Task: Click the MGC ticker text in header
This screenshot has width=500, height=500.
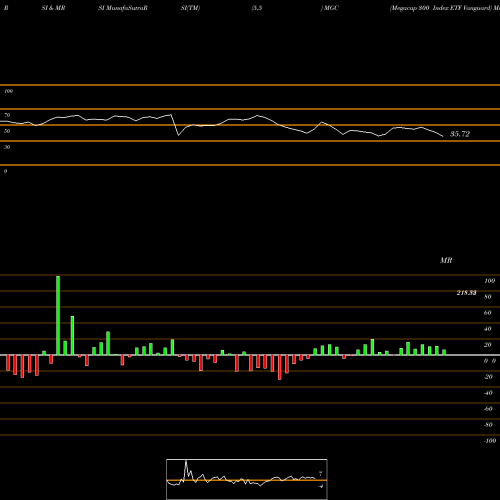Action: (331, 8)
